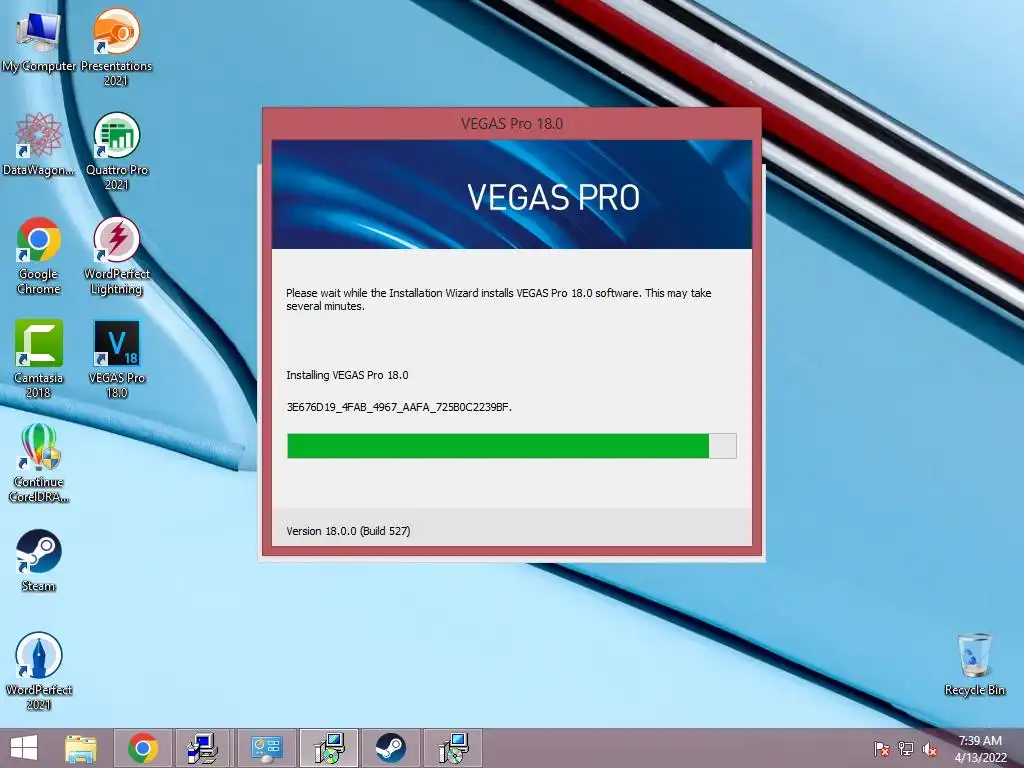Screen dimensions: 1024x768
Task: Open Camtasia 2018 desktop shortcut
Action: pyautogui.click(x=39, y=359)
